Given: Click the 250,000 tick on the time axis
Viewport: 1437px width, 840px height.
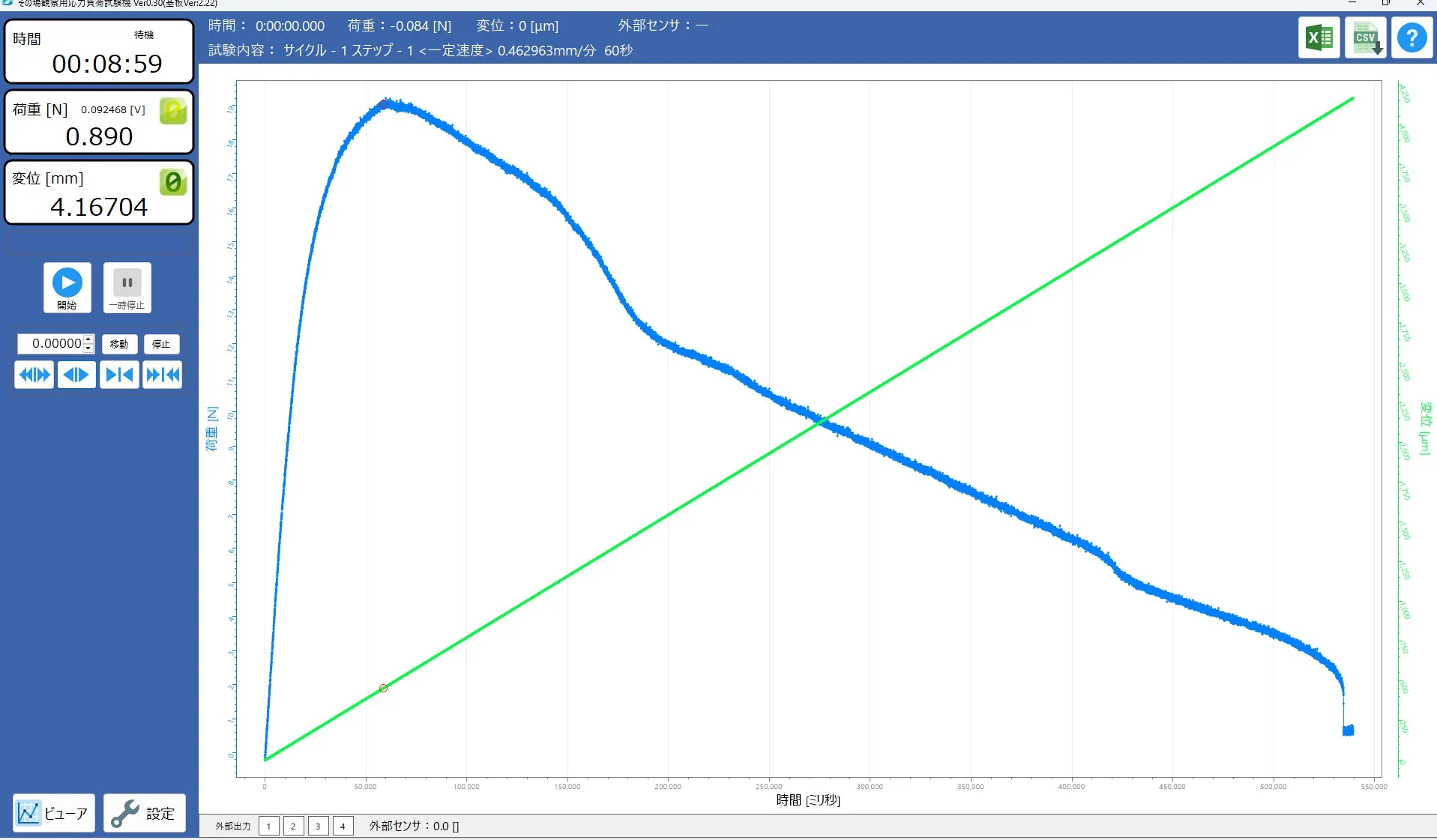Looking at the screenshot, I should tap(769, 786).
